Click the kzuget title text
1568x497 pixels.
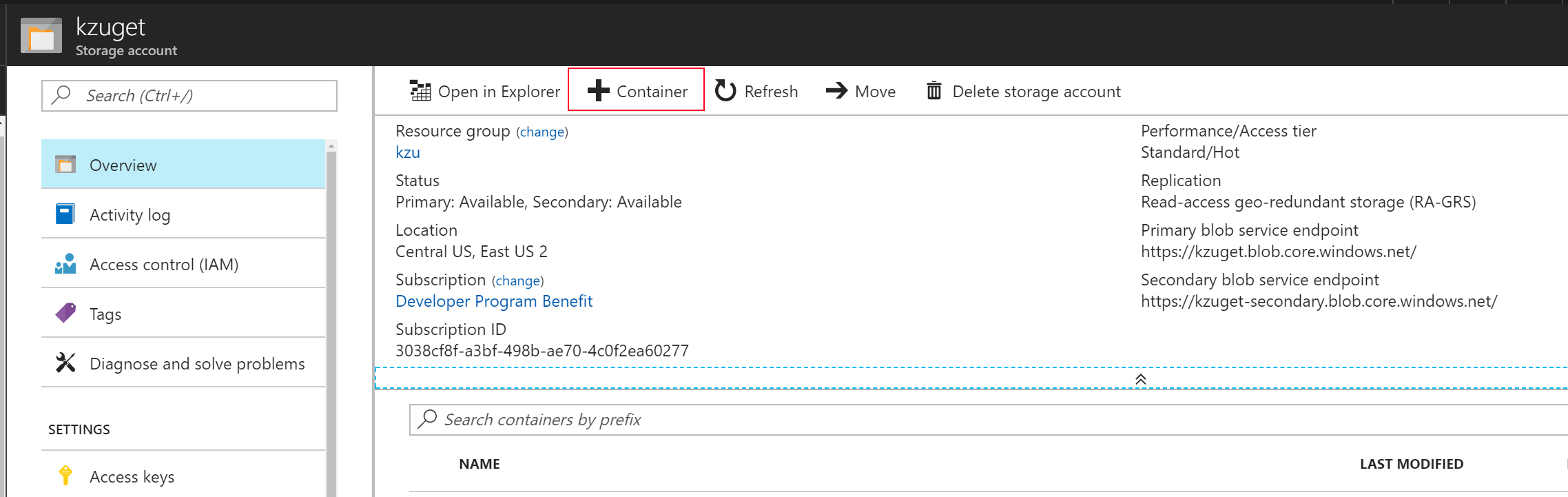tap(110, 28)
